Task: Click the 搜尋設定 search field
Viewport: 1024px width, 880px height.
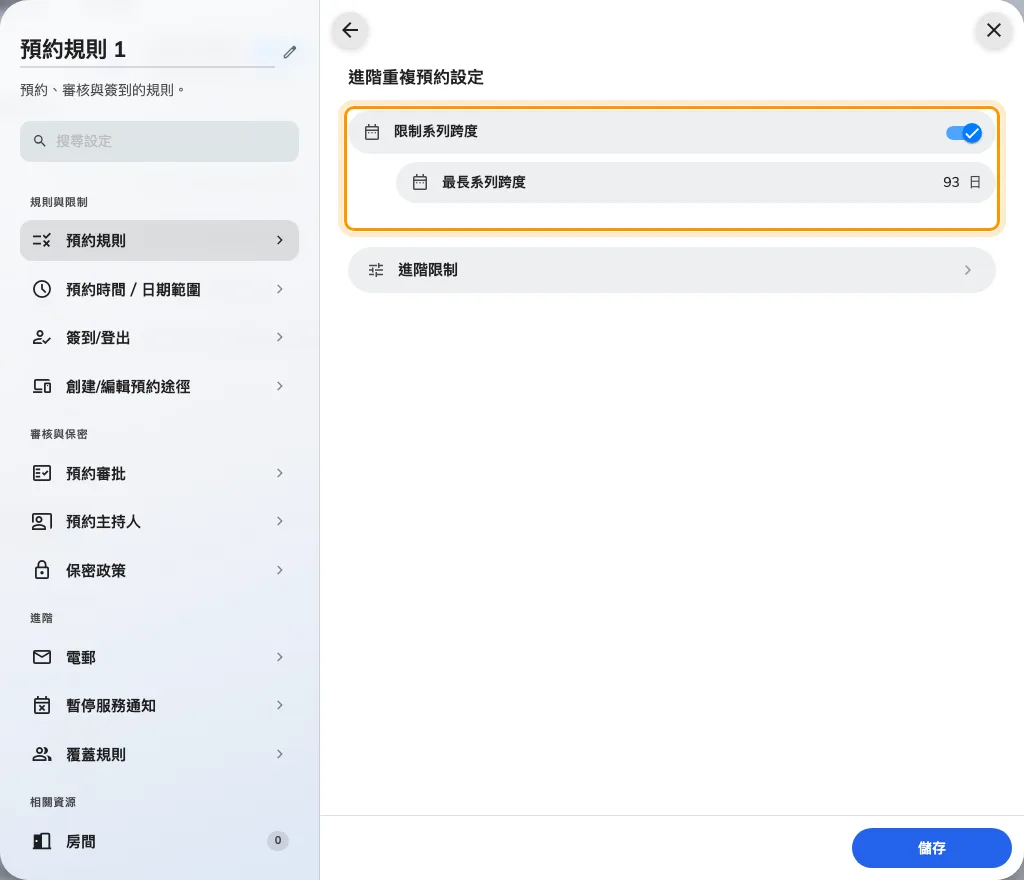Action: (159, 141)
